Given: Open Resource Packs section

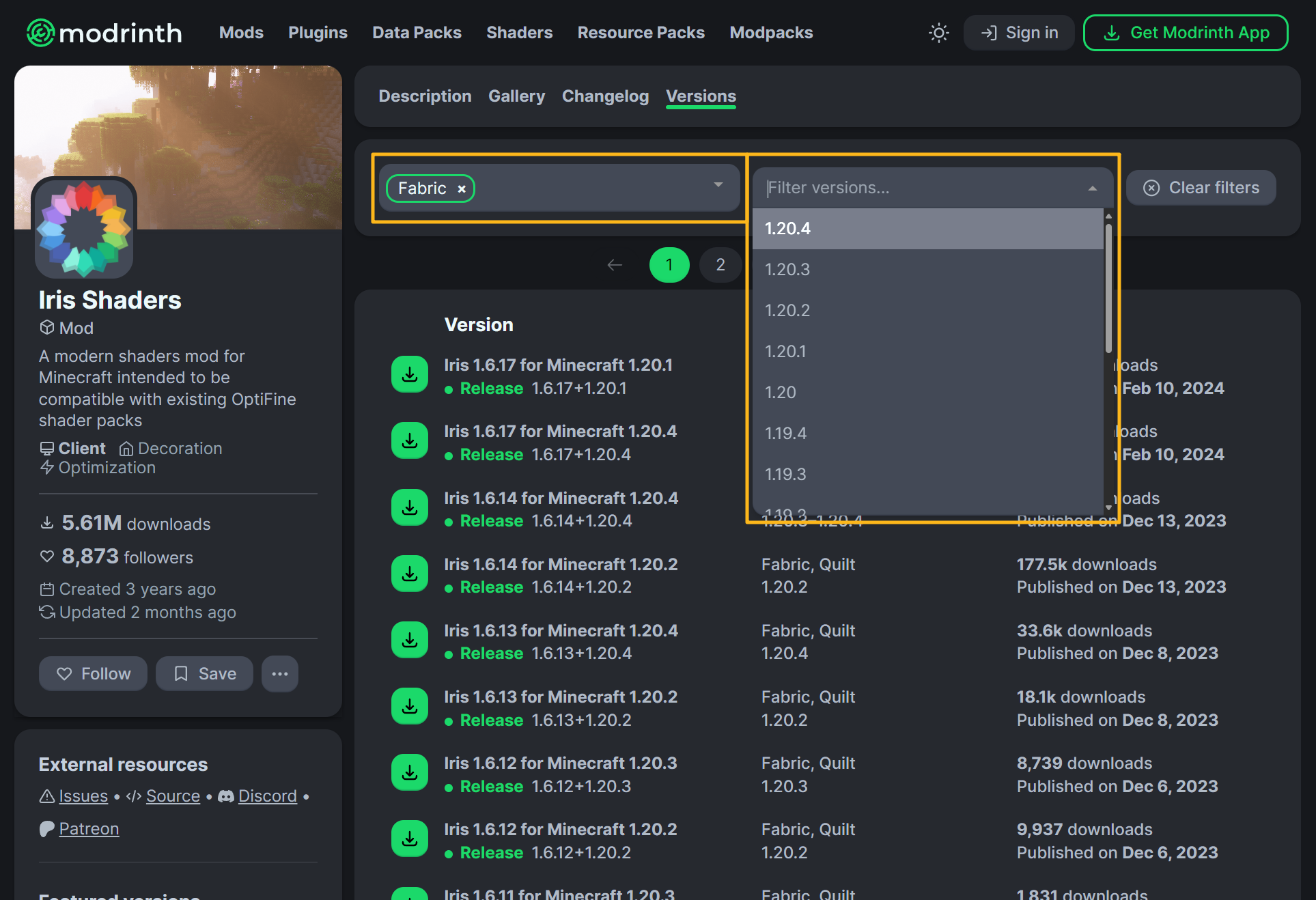Looking at the screenshot, I should (x=641, y=33).
